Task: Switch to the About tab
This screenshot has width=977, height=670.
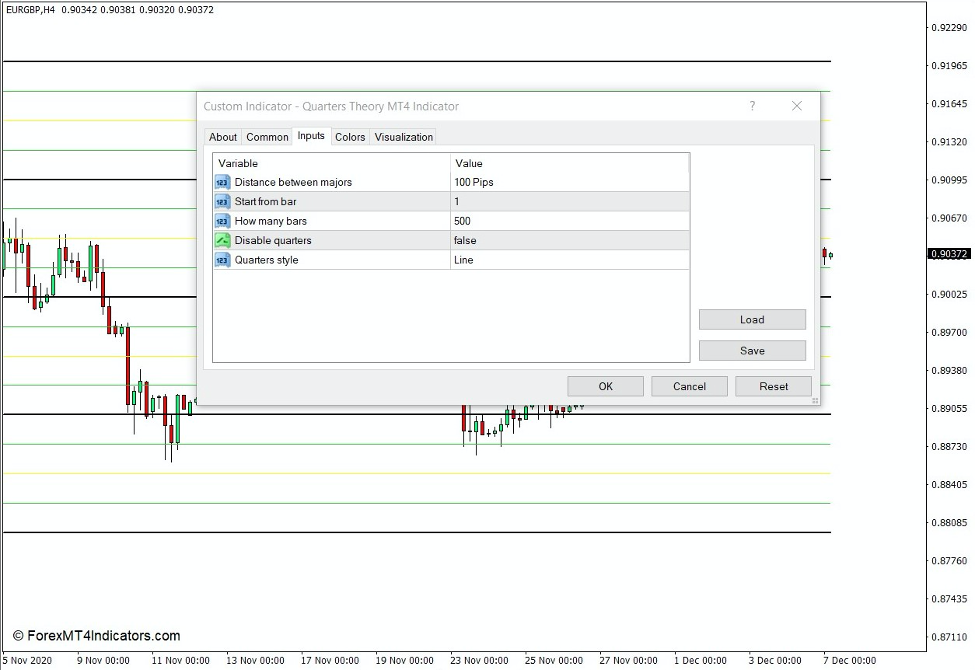Action: [x=222, y=137]
